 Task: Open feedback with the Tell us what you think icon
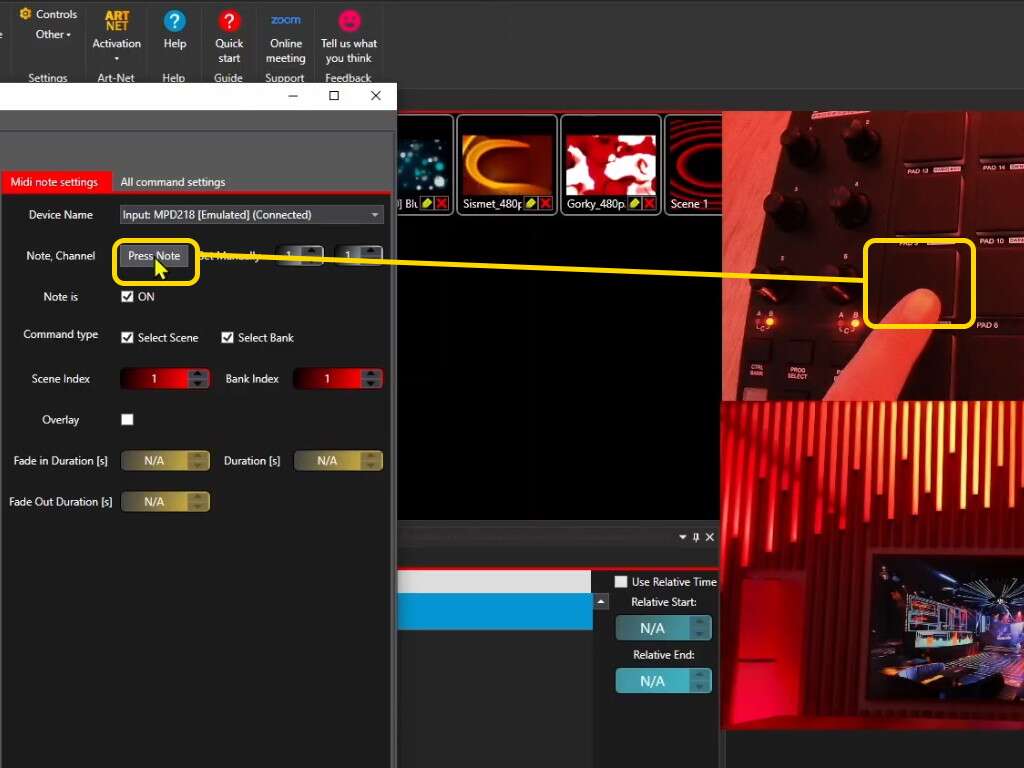point(348,20)
